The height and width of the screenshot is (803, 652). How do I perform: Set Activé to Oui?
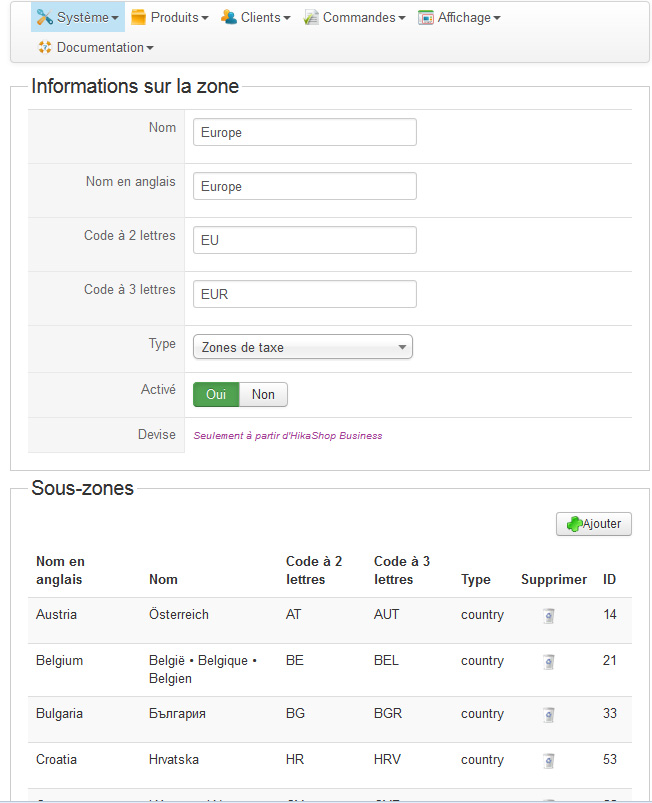pyautogui.click(x=216, y=394)
